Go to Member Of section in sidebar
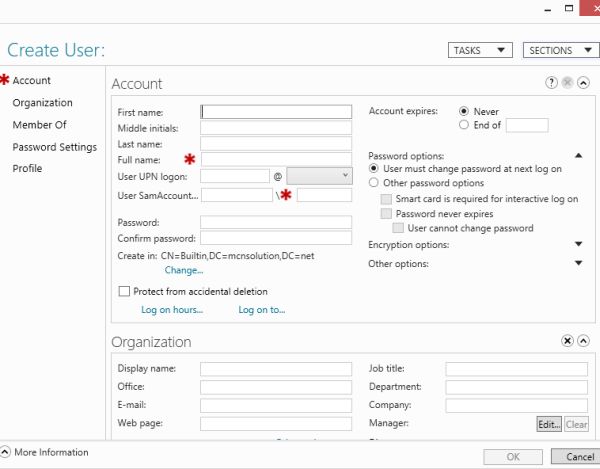This screenshot has width=600, height=469. [39, 125]
